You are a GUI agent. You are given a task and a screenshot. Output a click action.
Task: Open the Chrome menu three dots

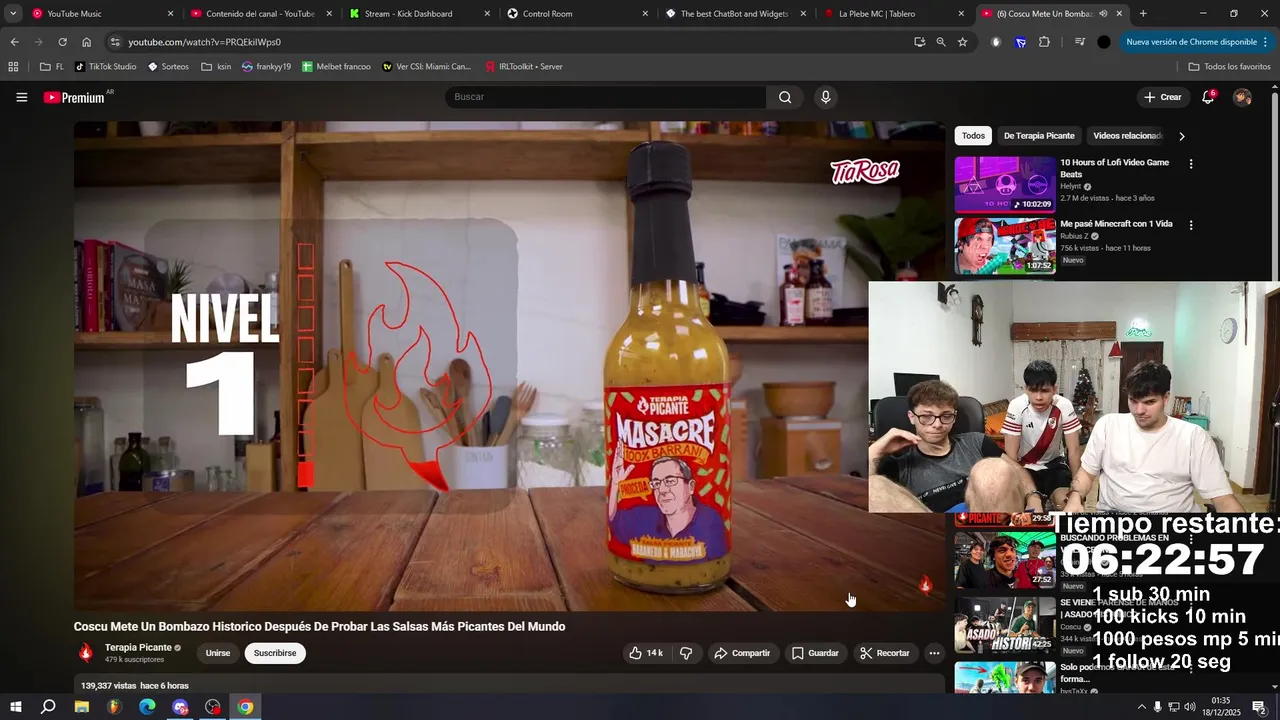coord(1266,42)
